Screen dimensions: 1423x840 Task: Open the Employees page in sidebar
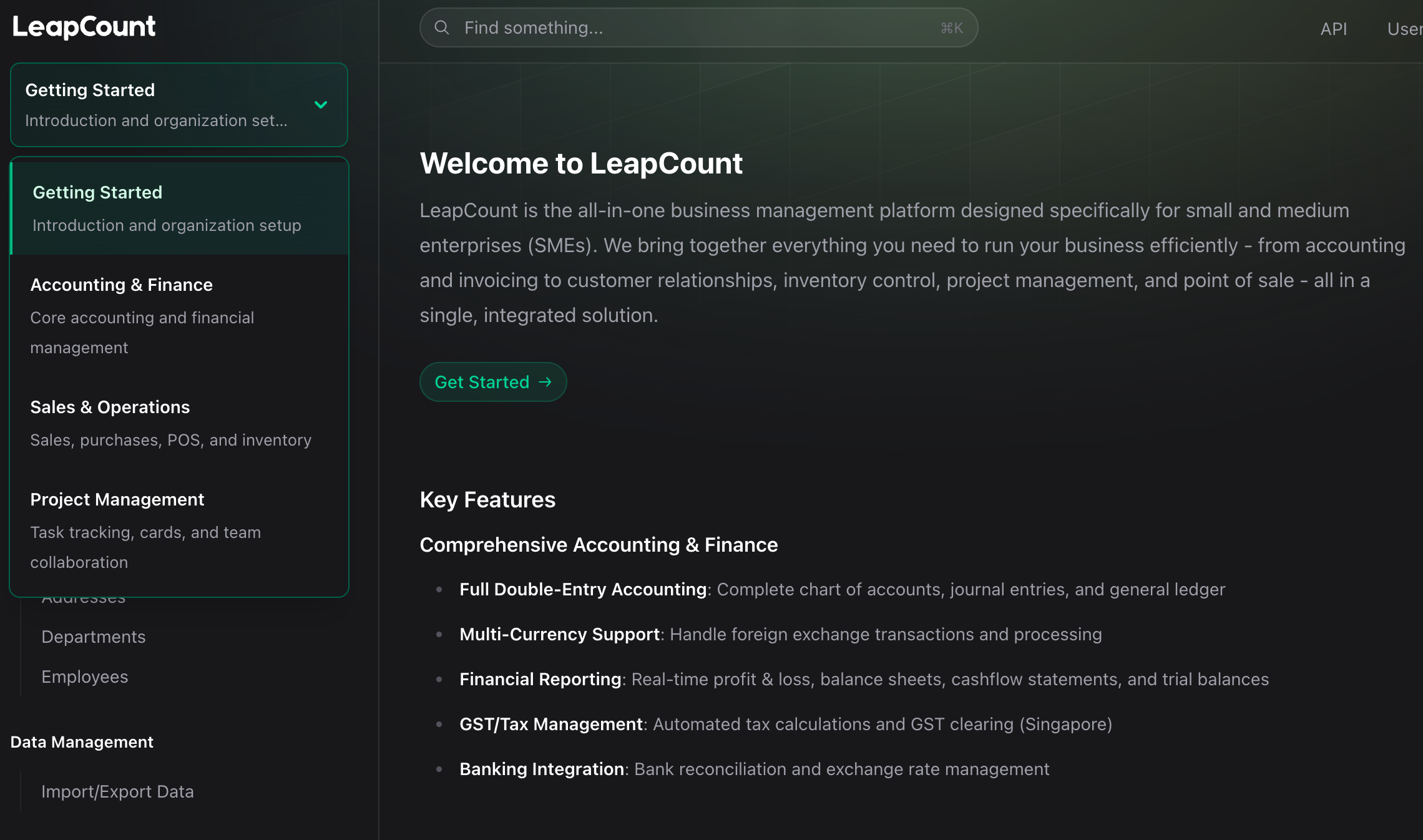(x=84, y=676)
